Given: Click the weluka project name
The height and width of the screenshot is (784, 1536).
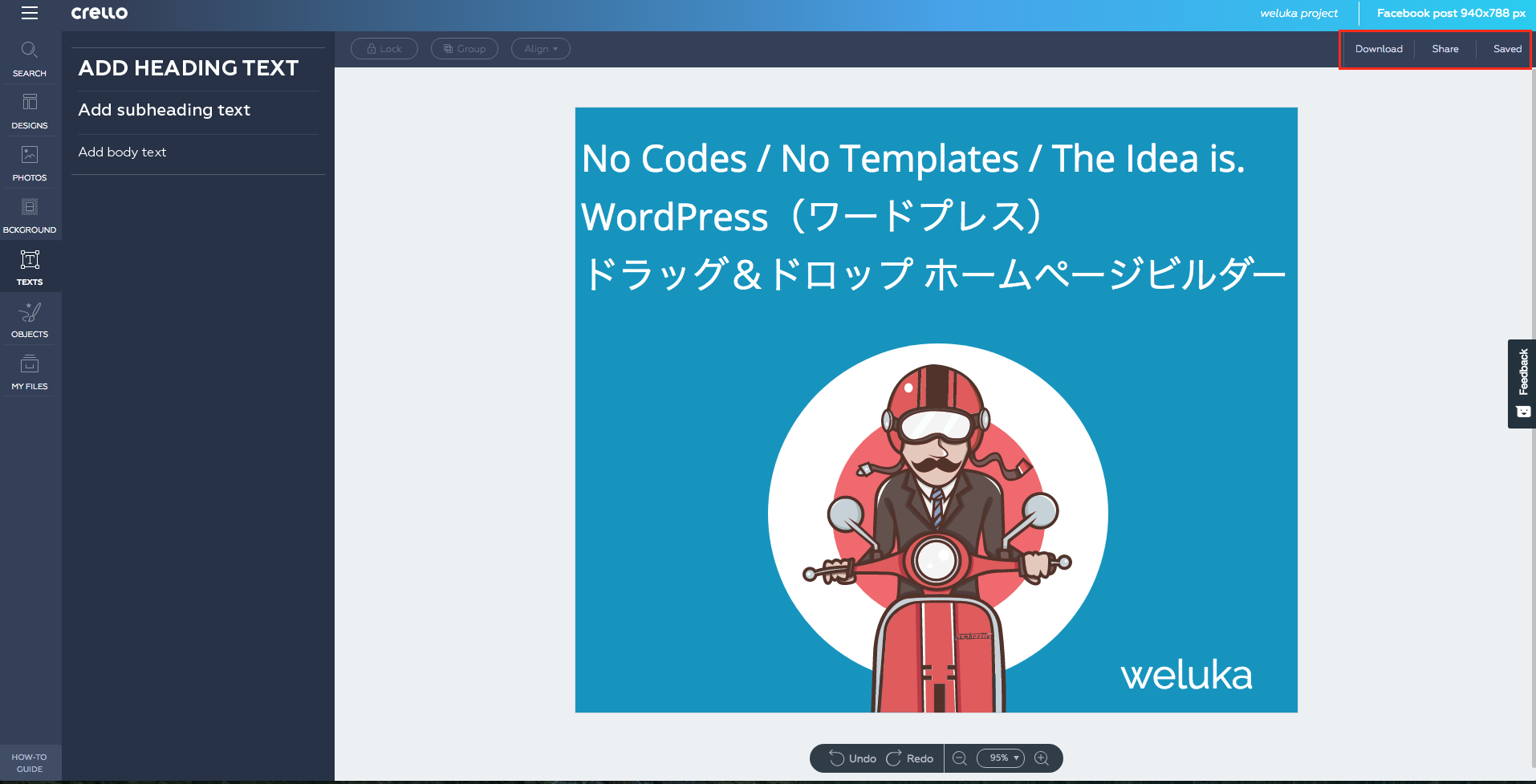Looking at the screenshot, I should tap(1298, 13).
